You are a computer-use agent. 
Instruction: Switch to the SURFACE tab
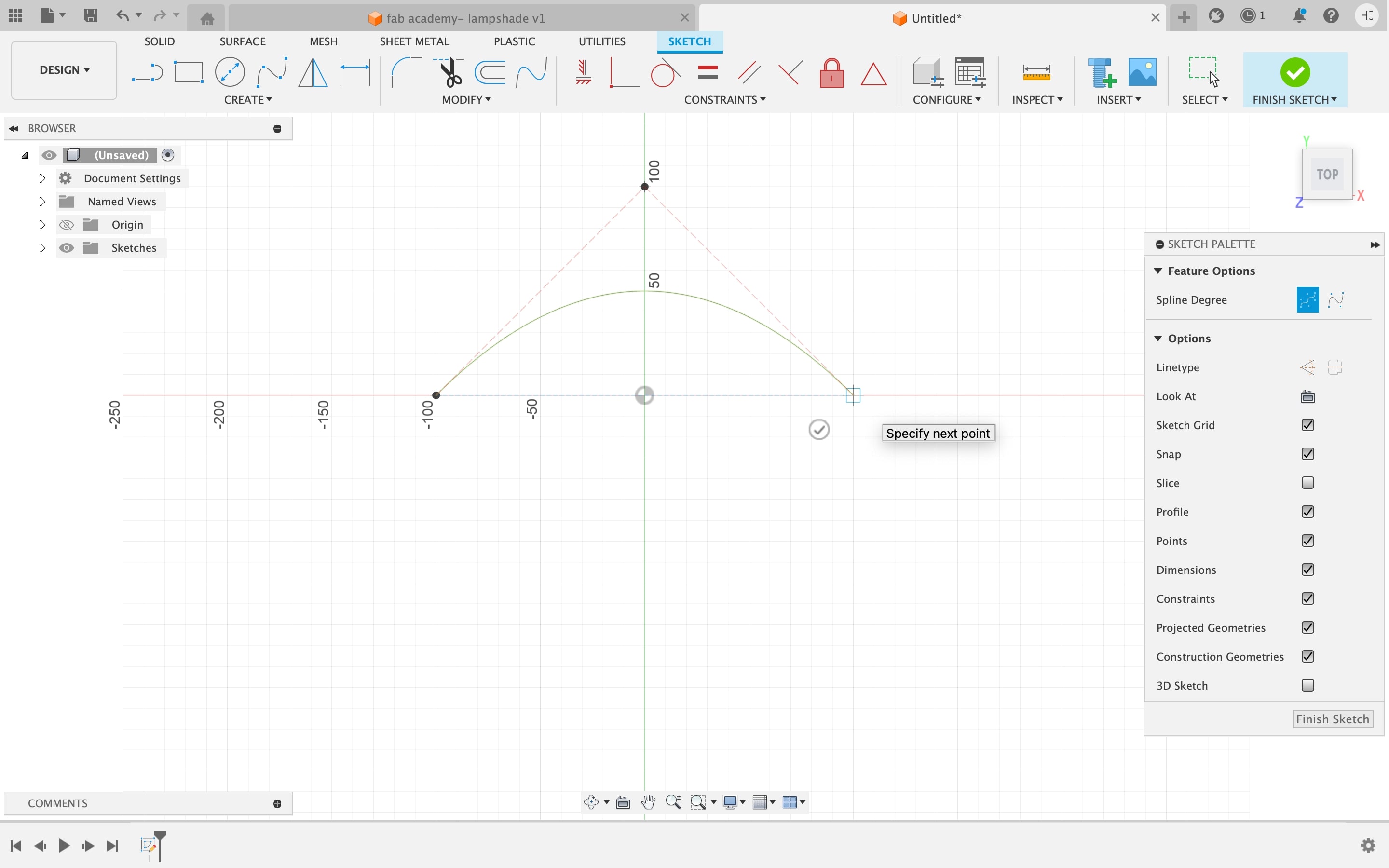point(242,41)
